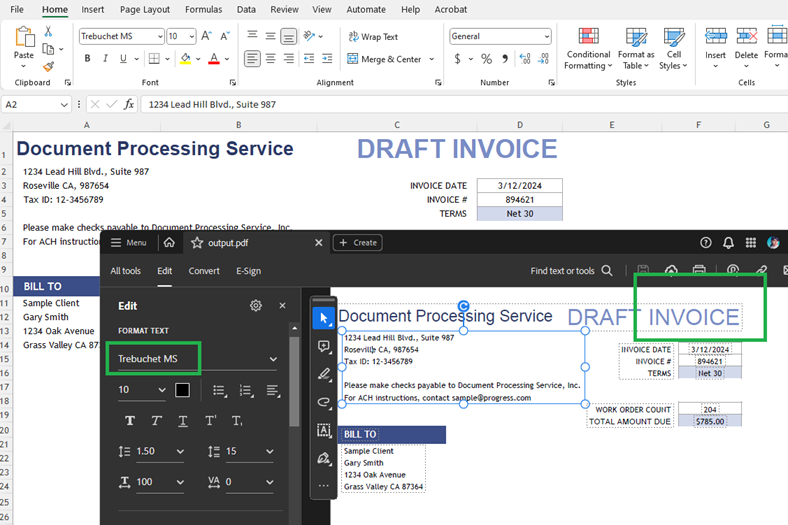The width and height of the screenshot is (788, 525).
Task: Select the highlighter pen tool in Acrobat
Action: click(x=324, y=375)
